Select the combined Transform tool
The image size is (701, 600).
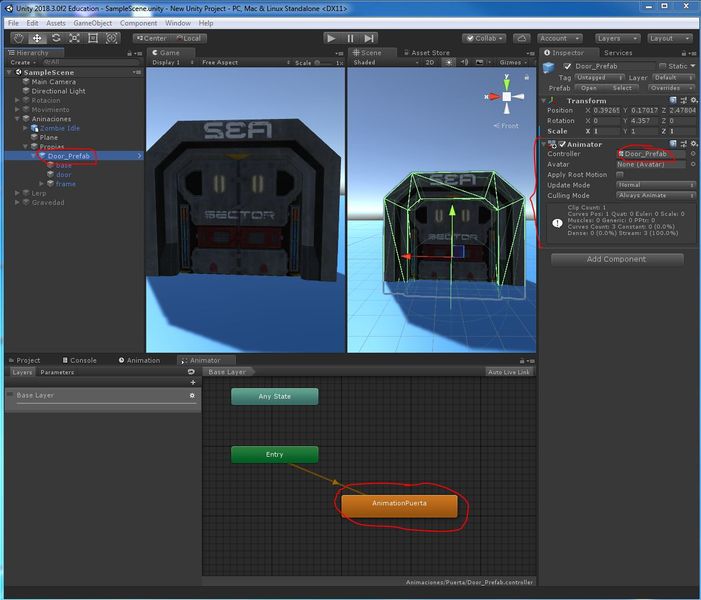(111, 38)
